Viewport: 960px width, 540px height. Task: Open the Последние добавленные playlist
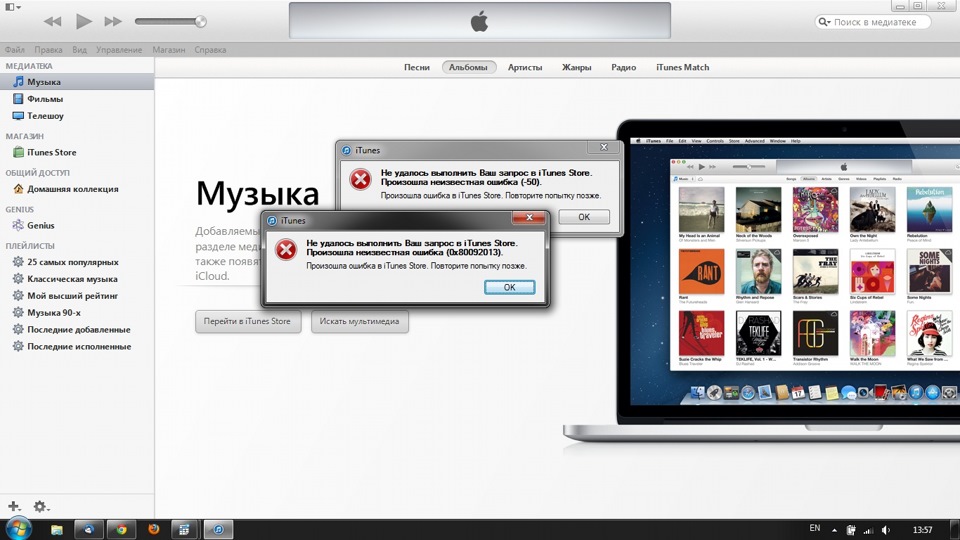coord(77,329)
